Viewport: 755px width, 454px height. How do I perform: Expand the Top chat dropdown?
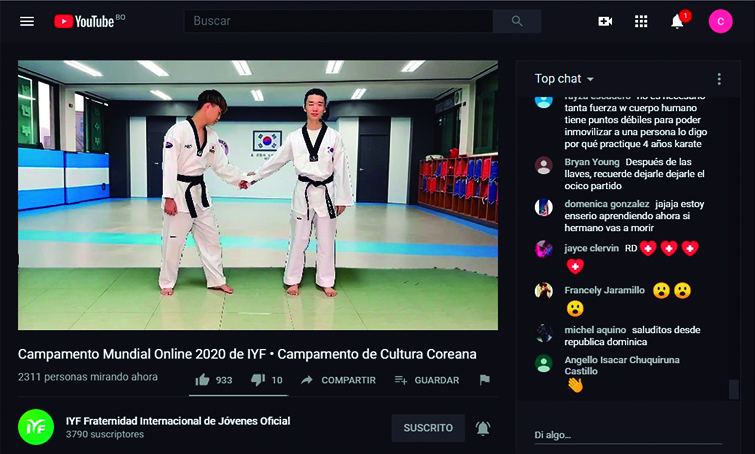click(564, 78)
